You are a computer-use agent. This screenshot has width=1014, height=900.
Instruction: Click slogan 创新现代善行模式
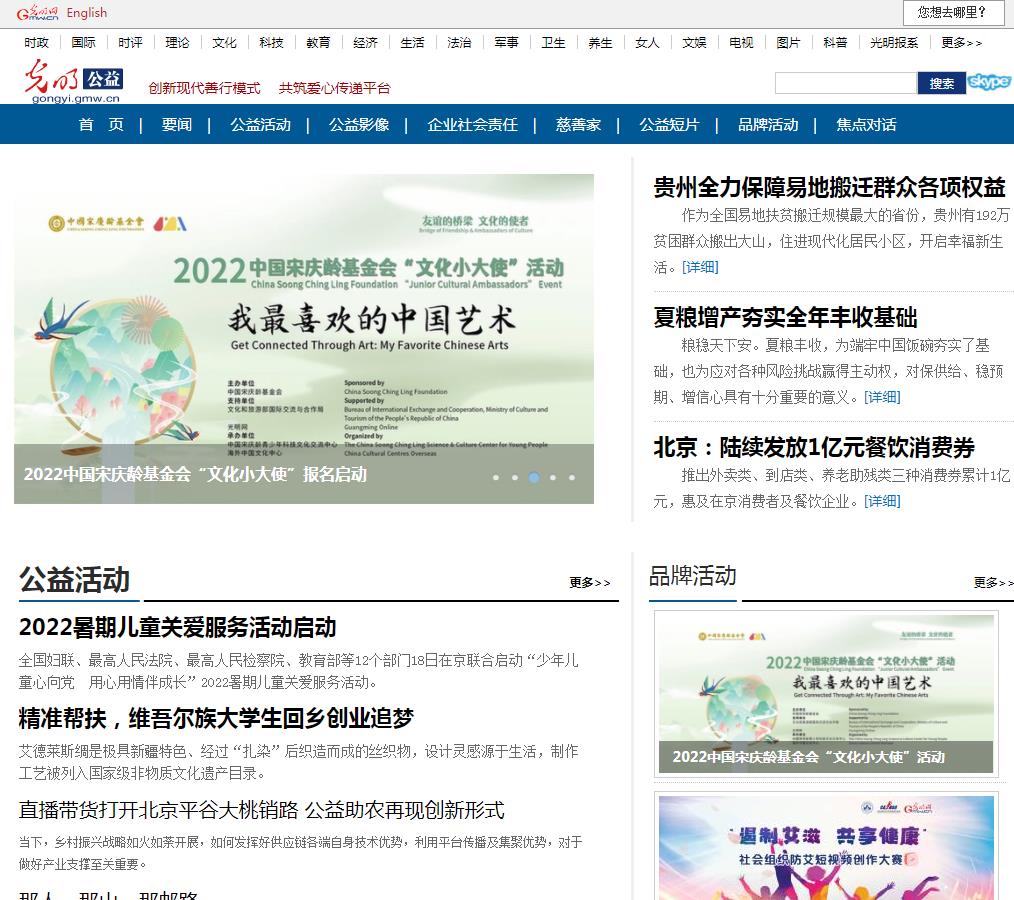coord(204,88)
